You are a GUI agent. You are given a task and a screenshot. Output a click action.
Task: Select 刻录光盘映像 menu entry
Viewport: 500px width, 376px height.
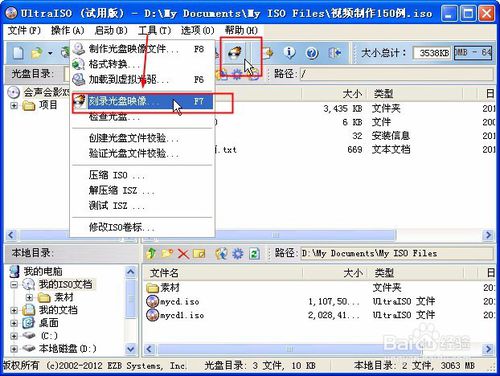click(x=143, y=101)
